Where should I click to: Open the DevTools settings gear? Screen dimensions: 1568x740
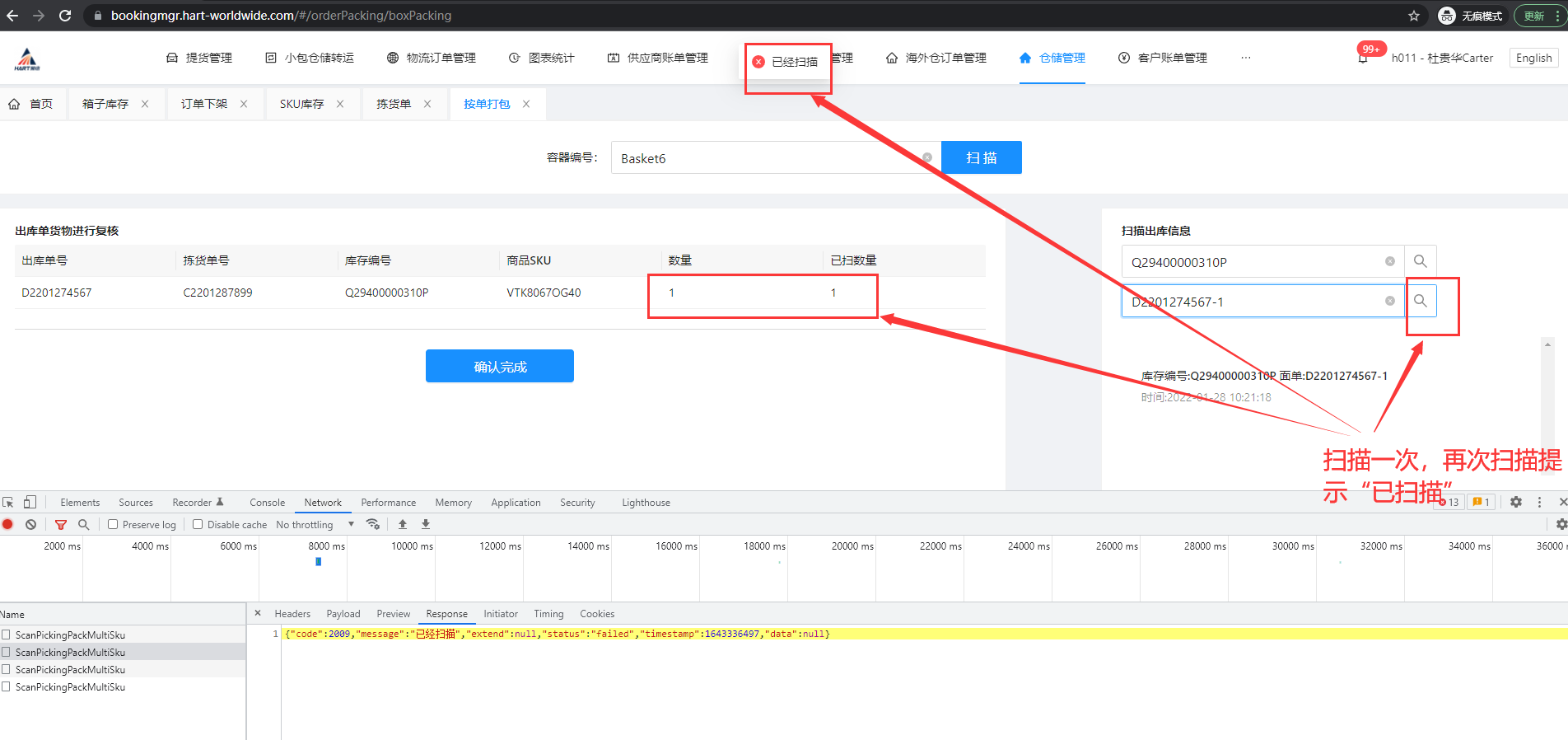coord(1515,503)
